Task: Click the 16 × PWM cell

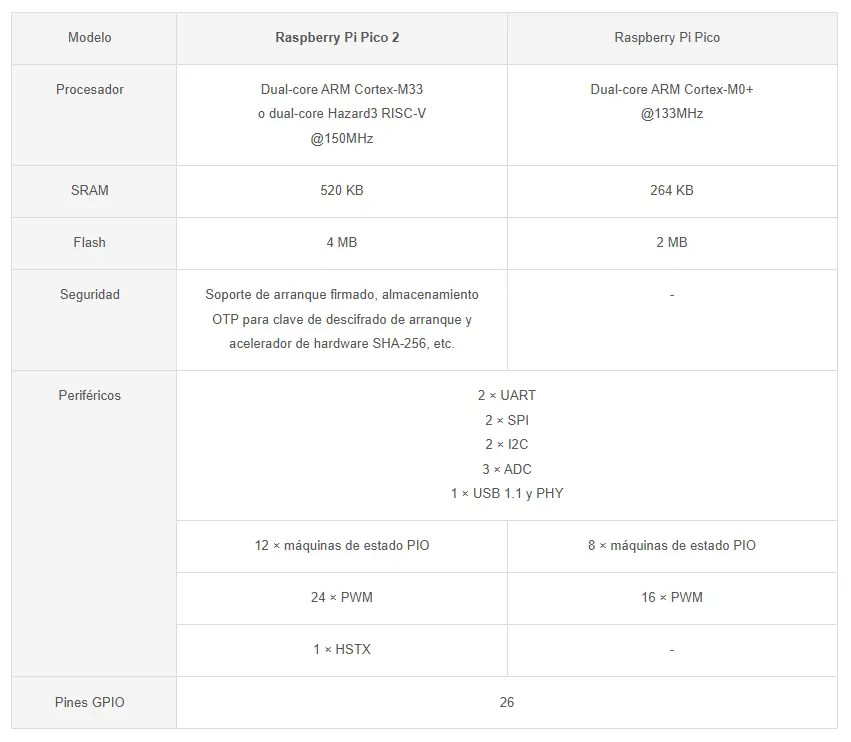Action: pyautogui.click(x=672, y=598)
